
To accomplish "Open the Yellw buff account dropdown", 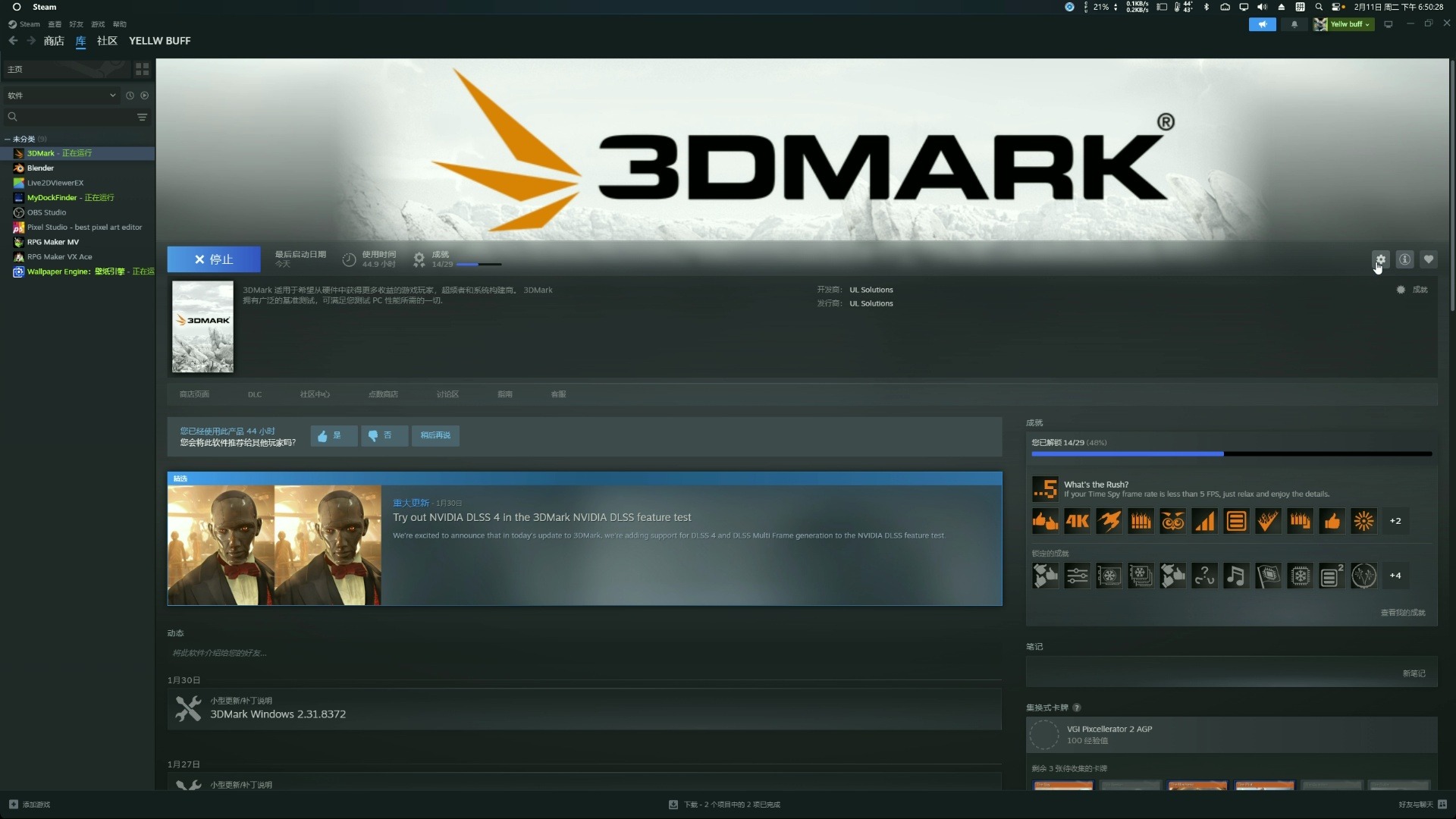I will click(1345, 24).
